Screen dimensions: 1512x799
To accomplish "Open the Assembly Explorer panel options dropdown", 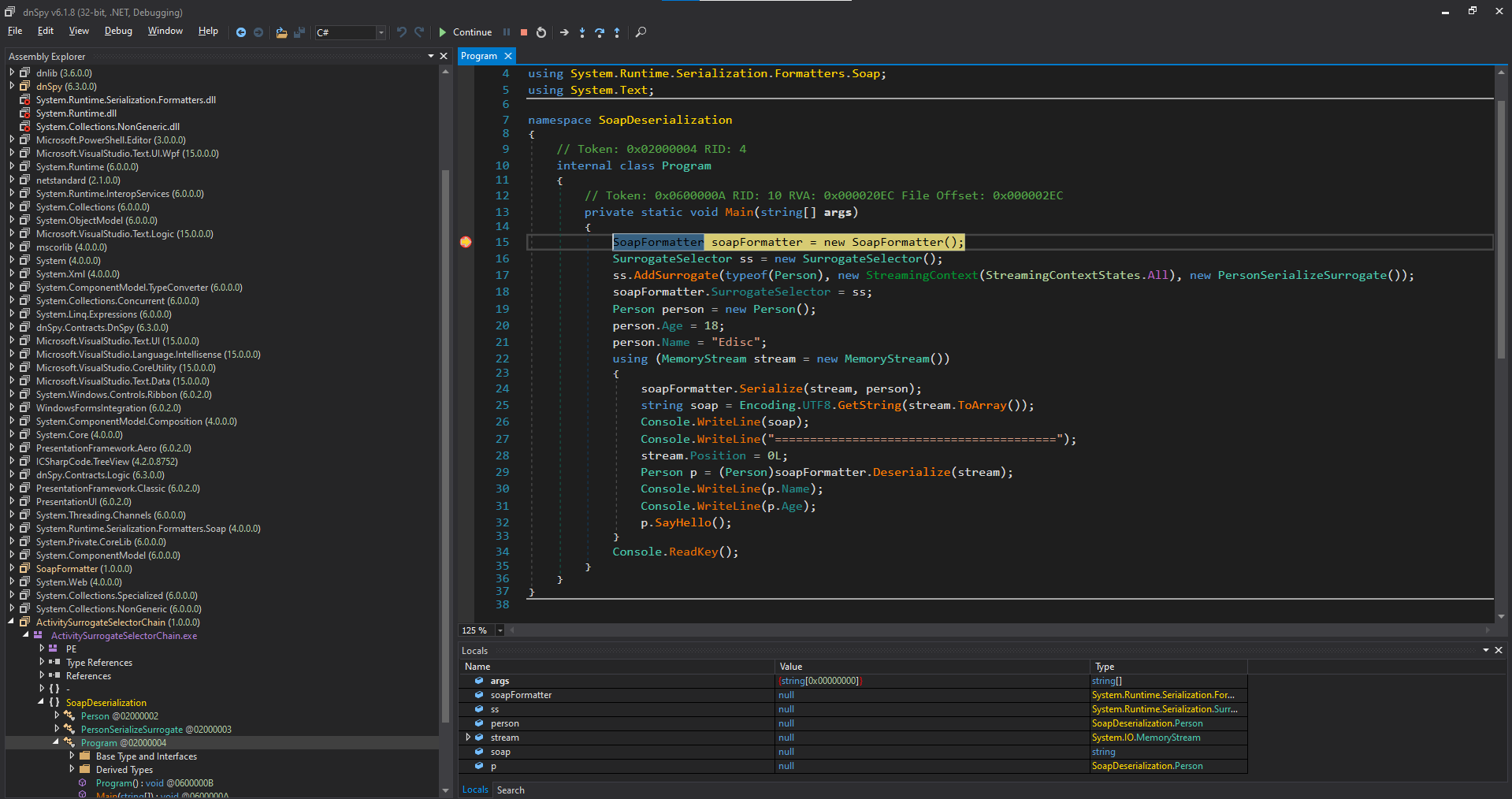I will 431,56.
